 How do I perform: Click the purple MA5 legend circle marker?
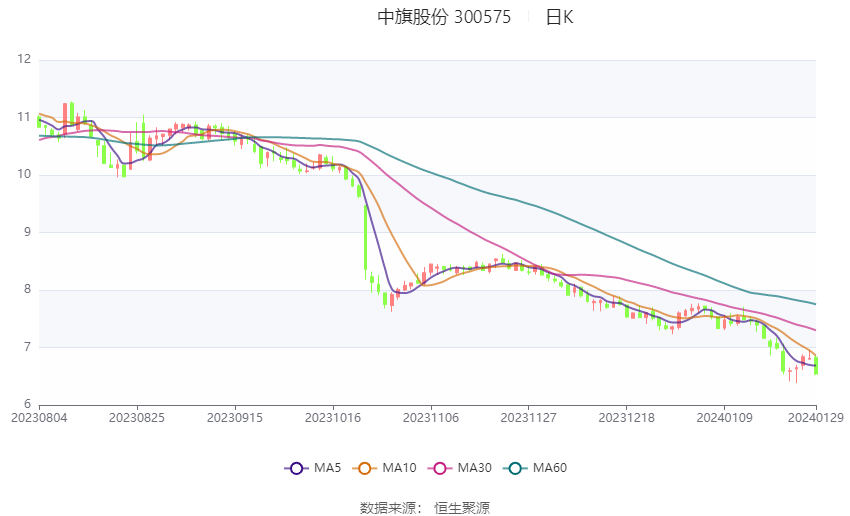click(295, 467)
